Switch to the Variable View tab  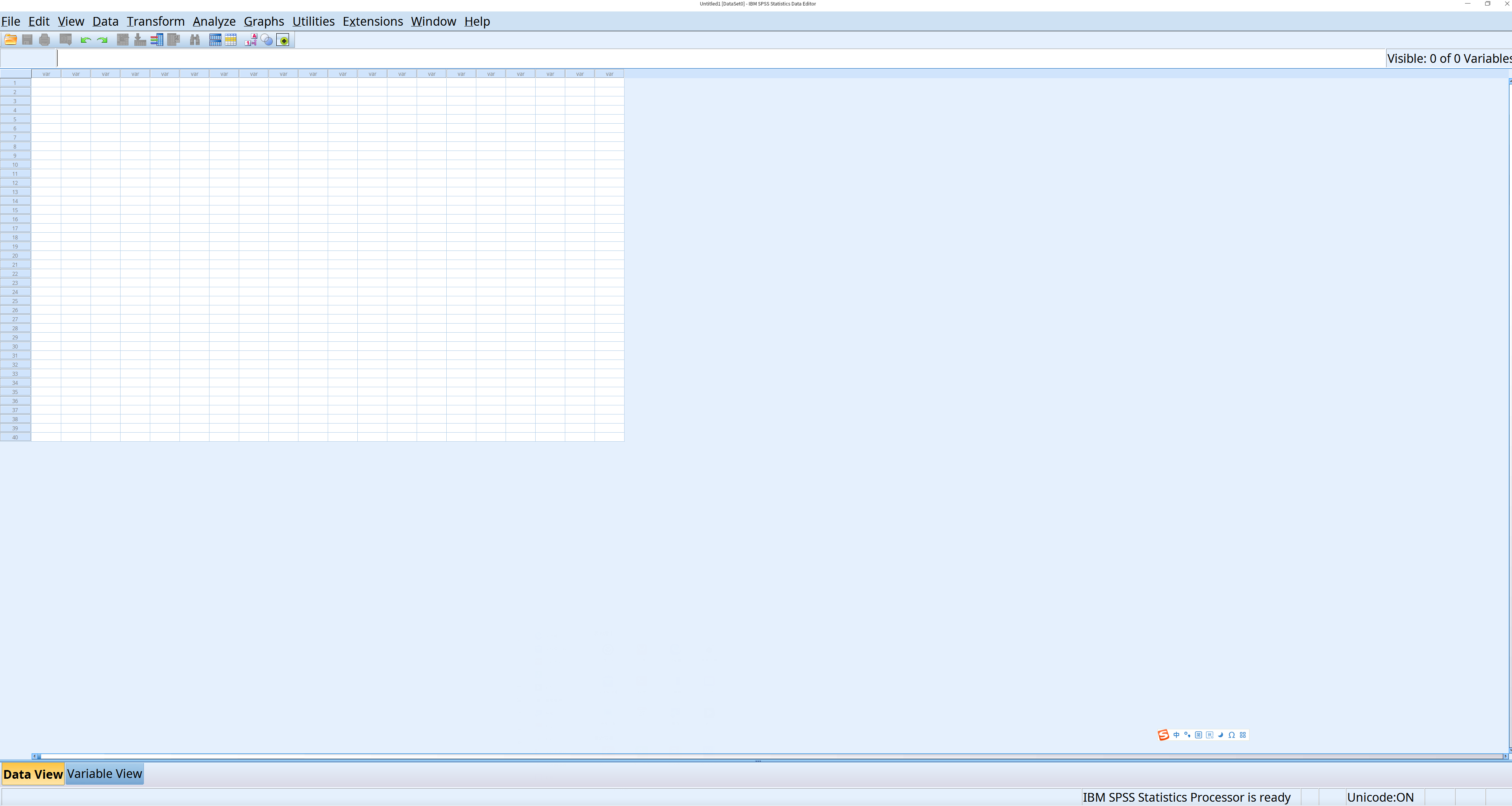point(104,774)
